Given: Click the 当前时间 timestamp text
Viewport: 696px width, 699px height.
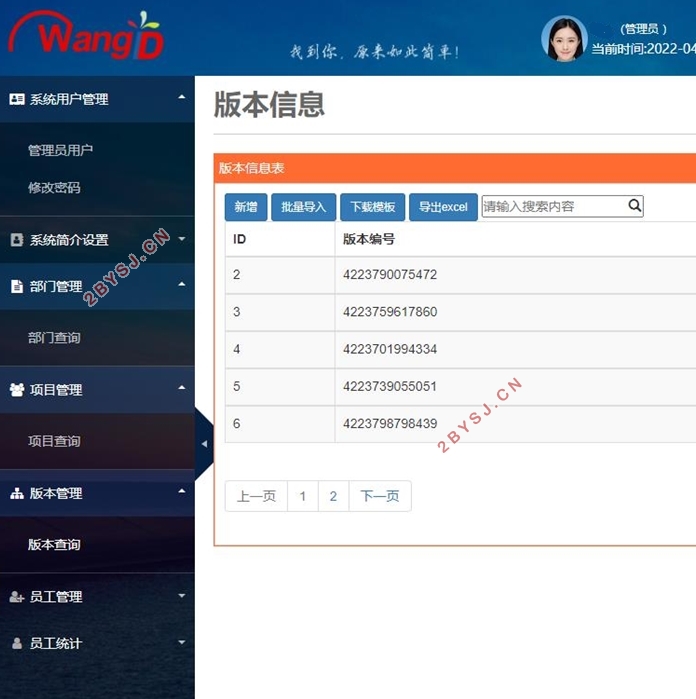Looking at the screenshot, I should tap(643, 49).
